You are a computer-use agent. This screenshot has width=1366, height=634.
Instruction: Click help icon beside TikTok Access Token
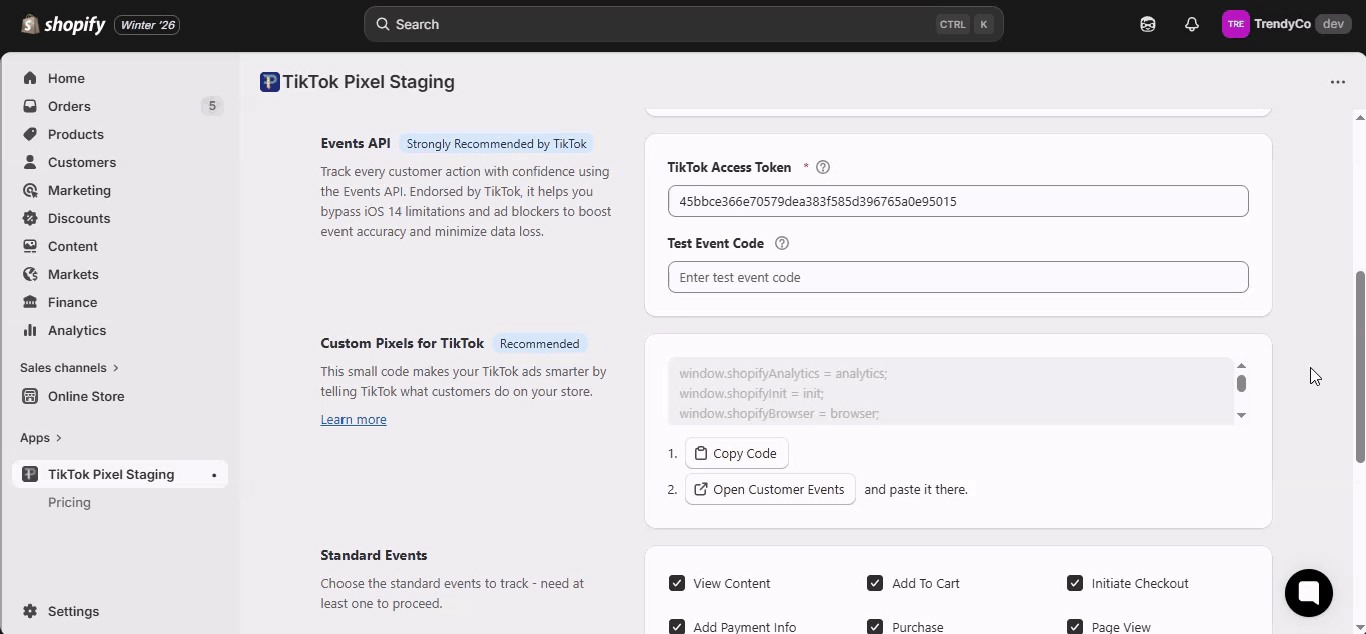pyautogui.click(x=823, y=168)
